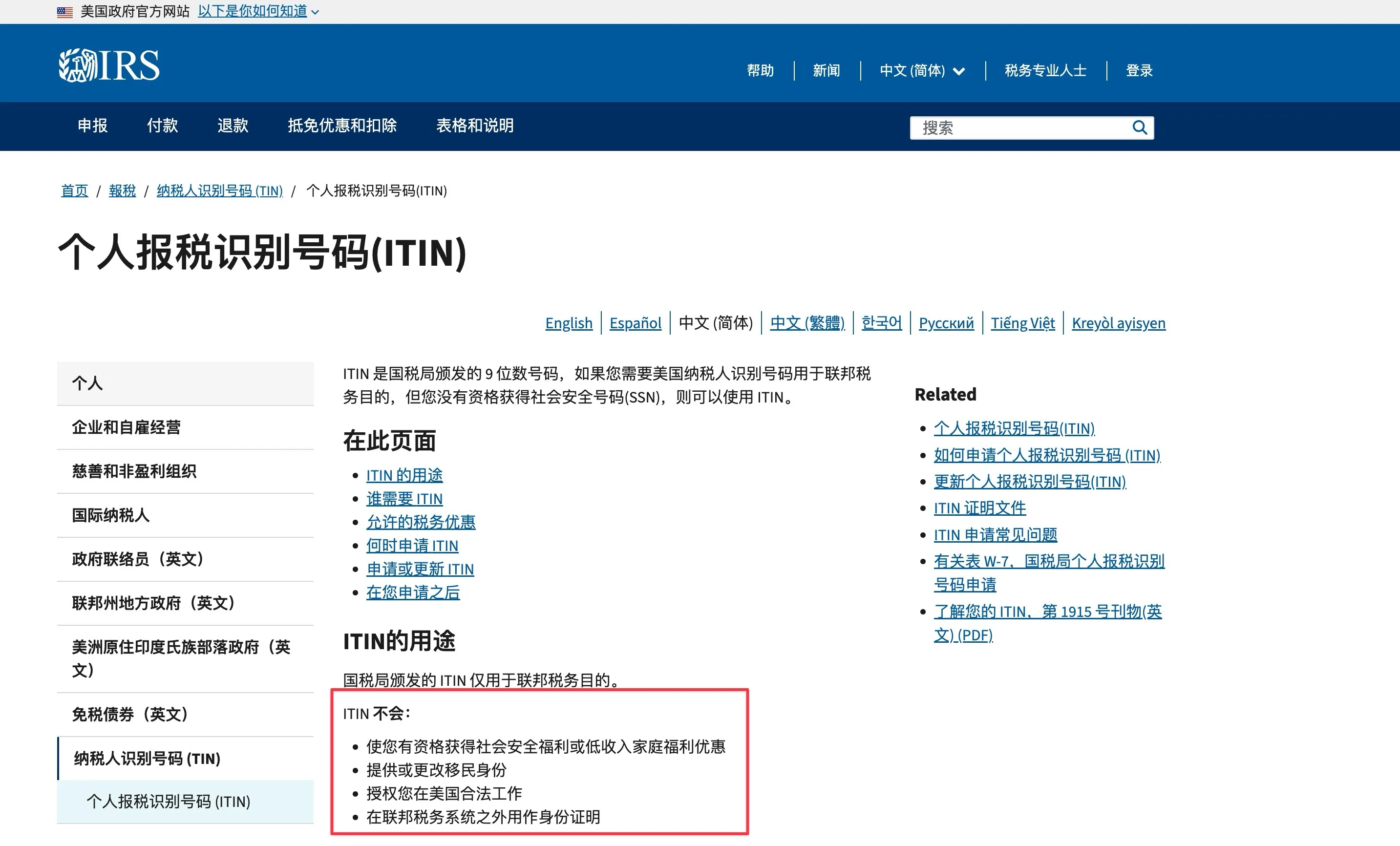Viewport: 1400px width, 846px height.
Task: Select 个人 in the sidebar
Action: (x=185, y=383)
